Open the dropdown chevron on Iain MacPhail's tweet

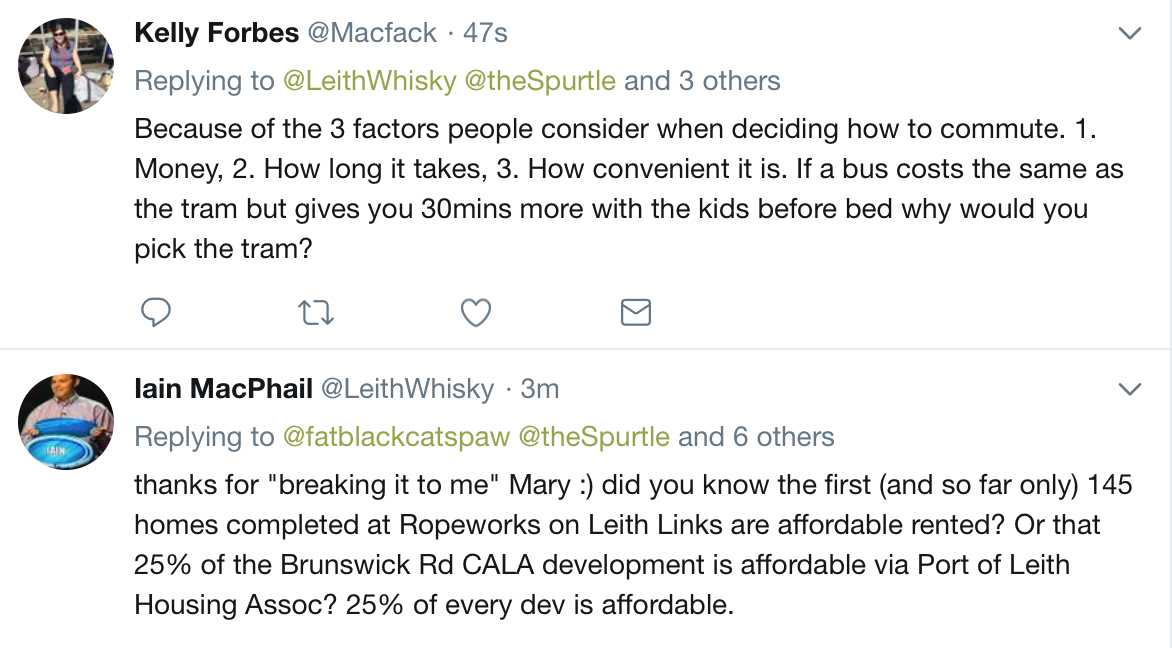point(1129,389)
